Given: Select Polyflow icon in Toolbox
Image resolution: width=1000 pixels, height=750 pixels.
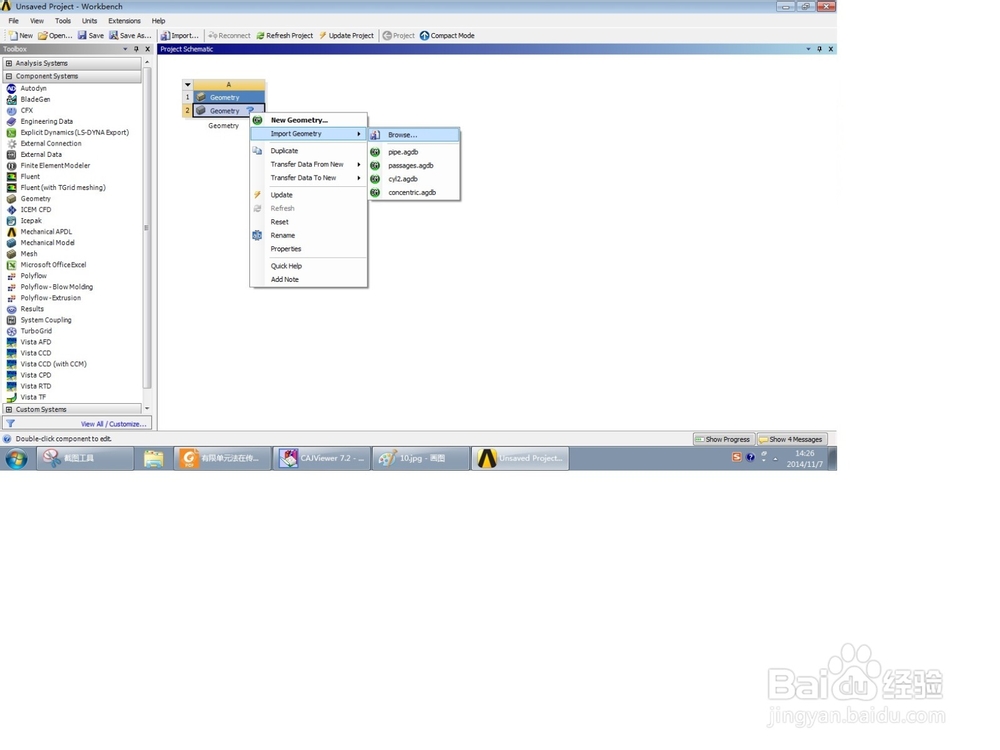Looking at the screenshot, I should 11,276.
